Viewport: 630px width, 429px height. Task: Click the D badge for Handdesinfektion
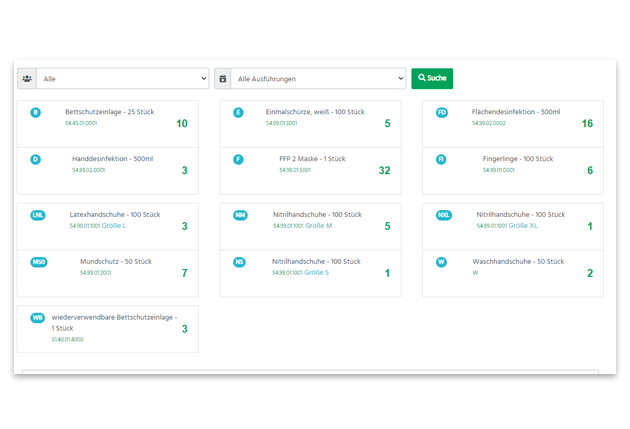tap(35, 159)
